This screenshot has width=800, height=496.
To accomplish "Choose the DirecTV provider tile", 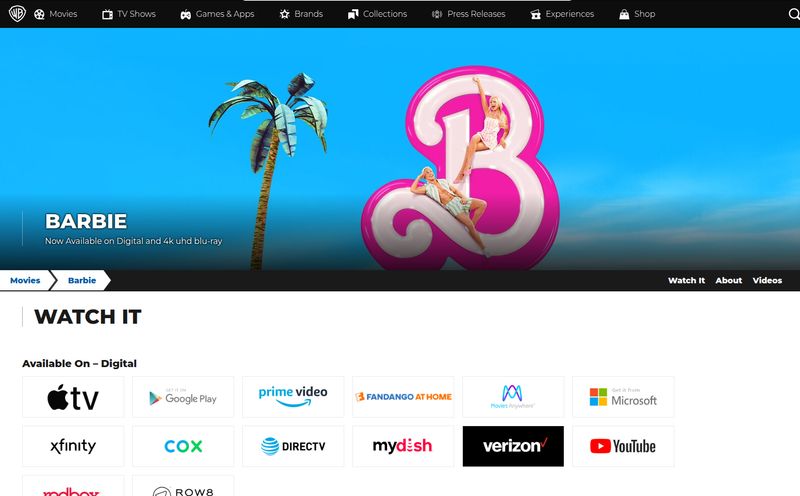I will point(293,446).
